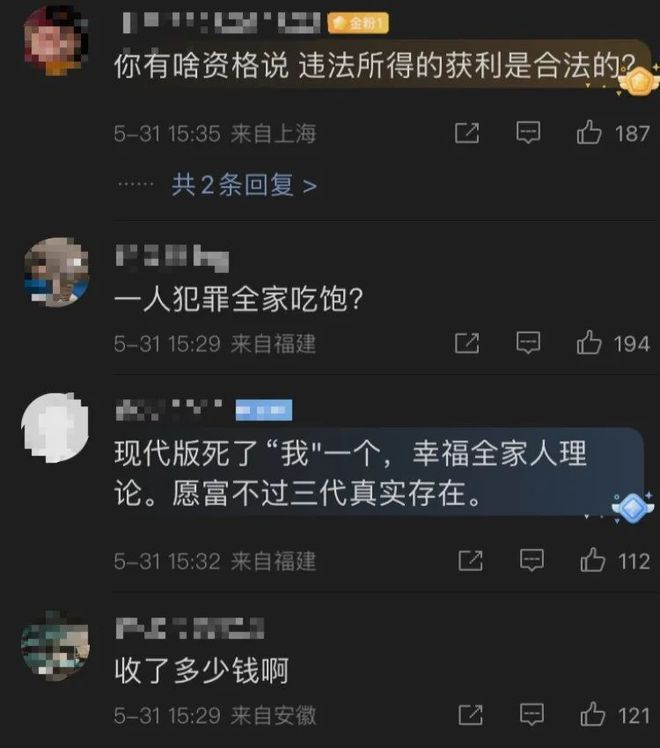Tap the 金粉1 badge
This screenshot has height=748, width=660.
click(x=358, y=23)
